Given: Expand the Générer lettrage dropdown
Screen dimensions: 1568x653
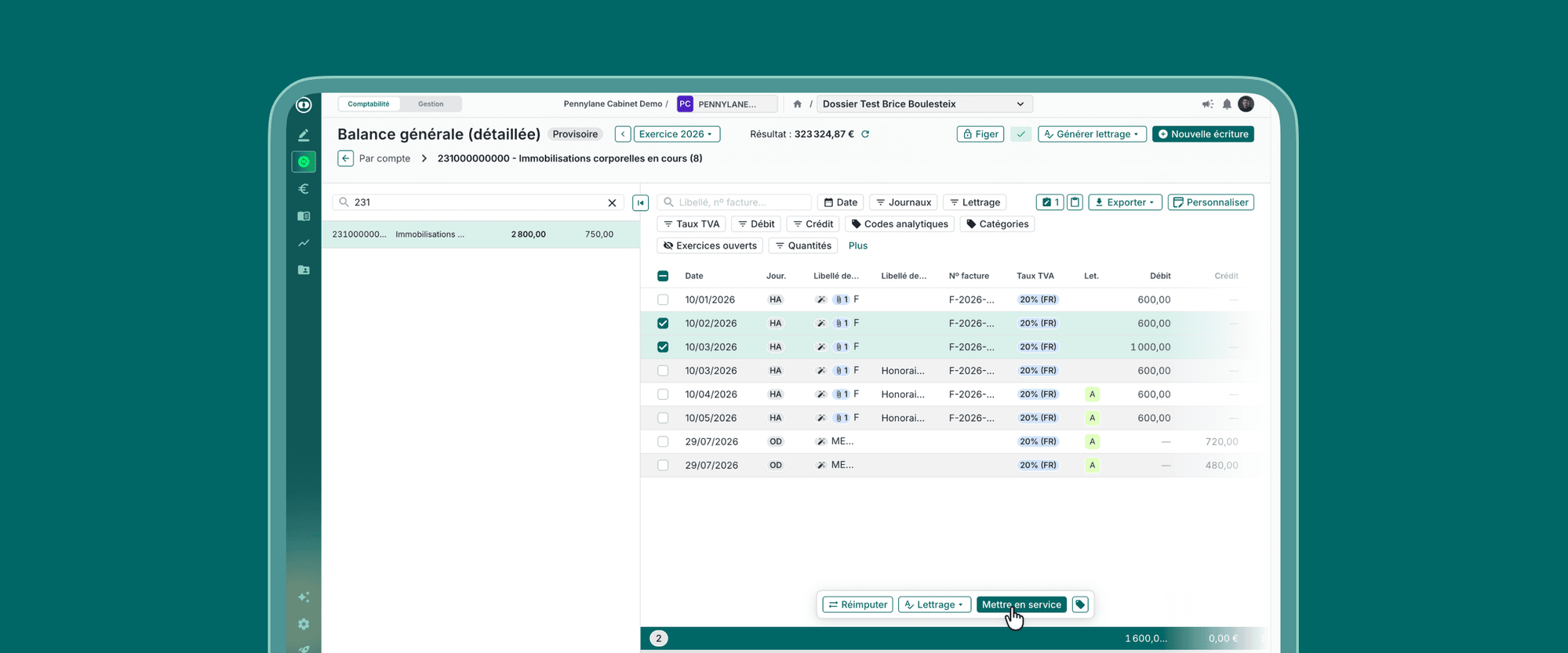Looking at the screenshot, I should 1092,134.
